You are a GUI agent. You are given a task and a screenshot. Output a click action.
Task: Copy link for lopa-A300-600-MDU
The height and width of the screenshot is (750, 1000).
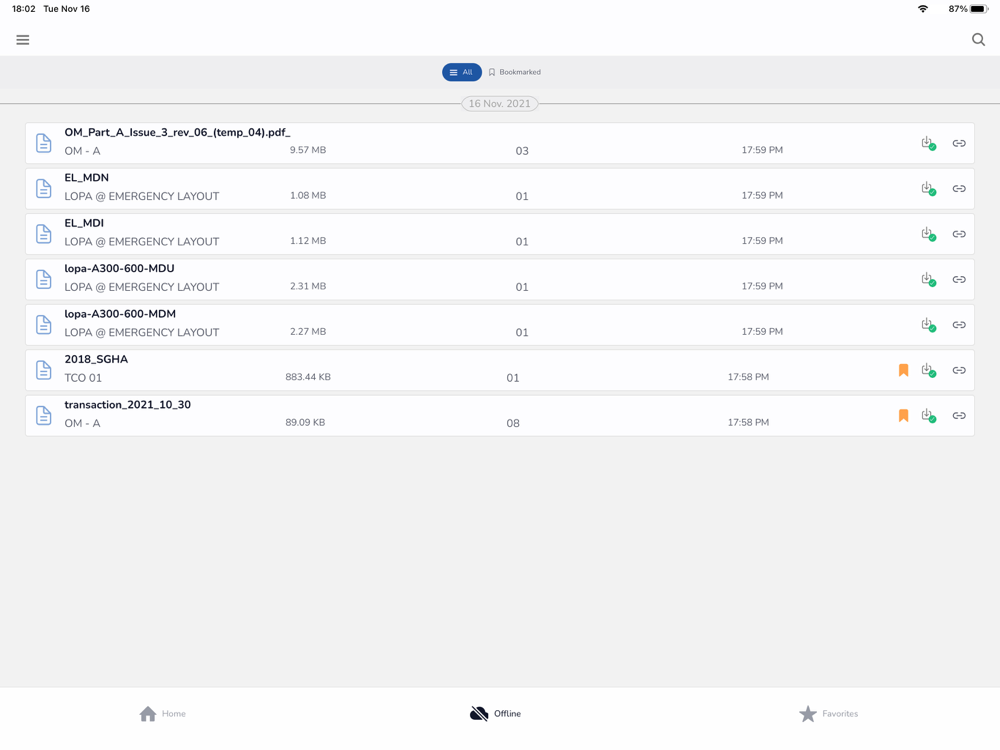(959, 279)
